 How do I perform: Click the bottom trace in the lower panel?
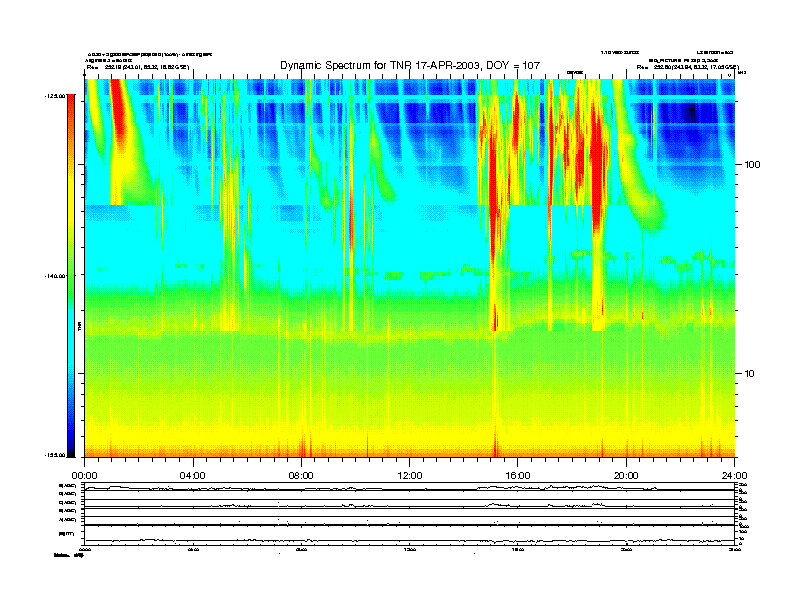coord(410,541)
